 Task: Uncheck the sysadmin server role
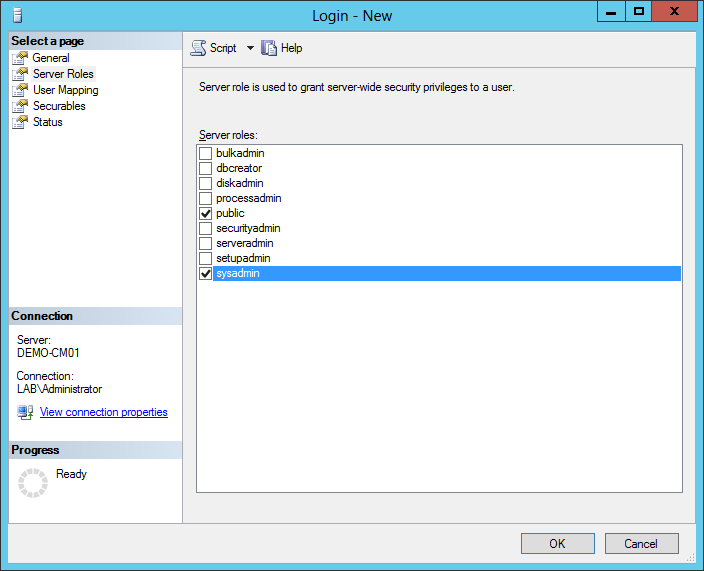pos(206,273)
